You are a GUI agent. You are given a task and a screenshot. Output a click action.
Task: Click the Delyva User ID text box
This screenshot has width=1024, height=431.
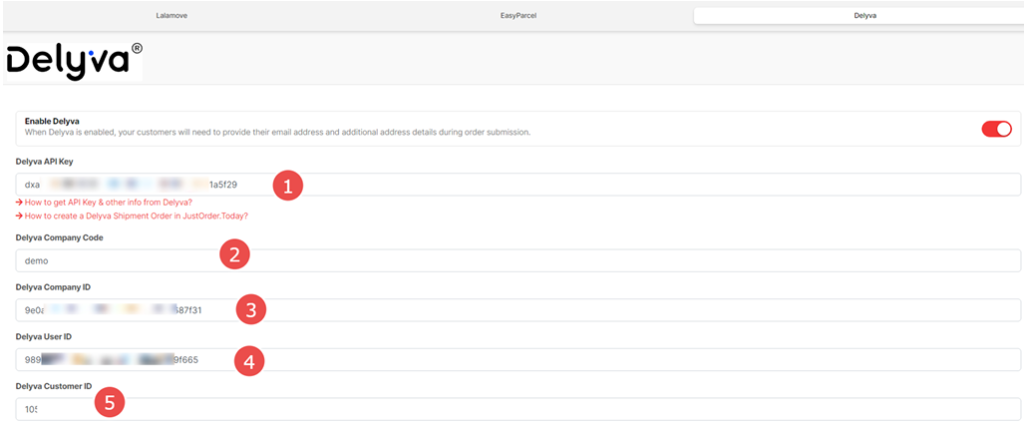tap(600, 359)
